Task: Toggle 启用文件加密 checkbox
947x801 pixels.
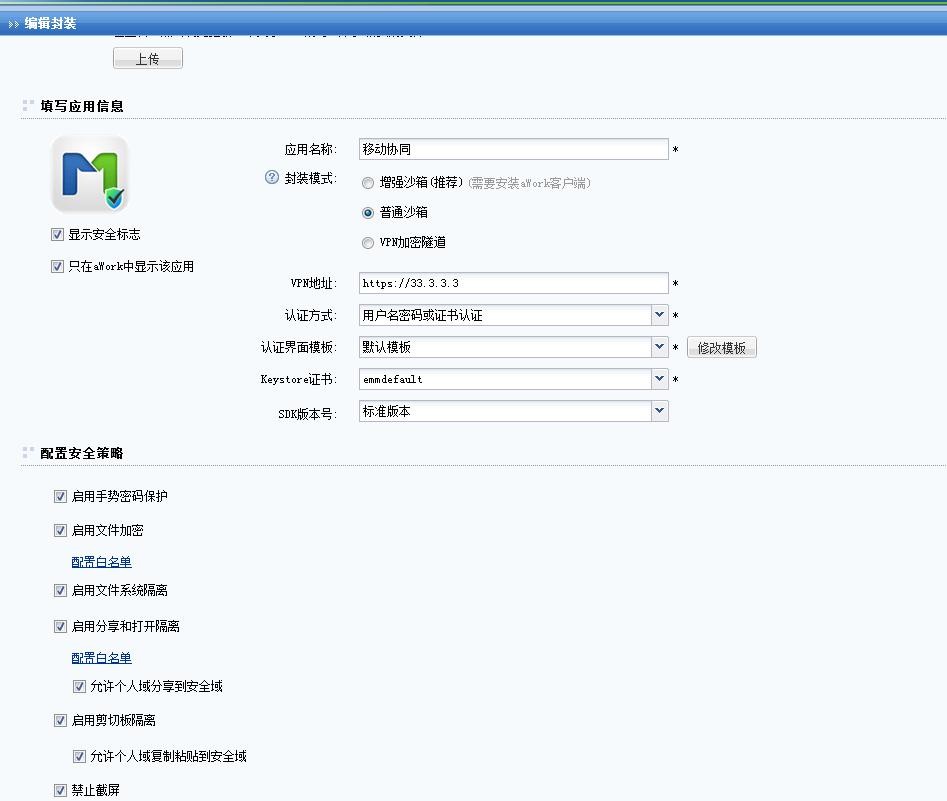Action: [x=61, y=530]
